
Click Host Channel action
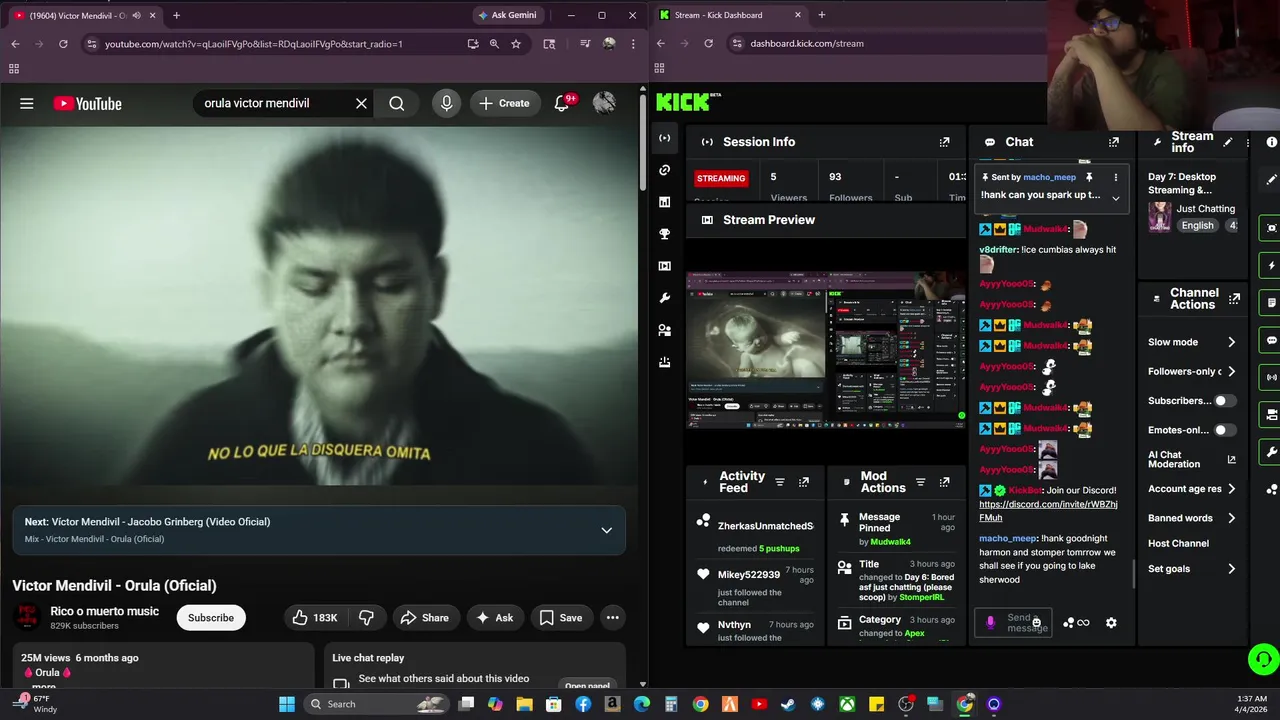[1178, 543]
